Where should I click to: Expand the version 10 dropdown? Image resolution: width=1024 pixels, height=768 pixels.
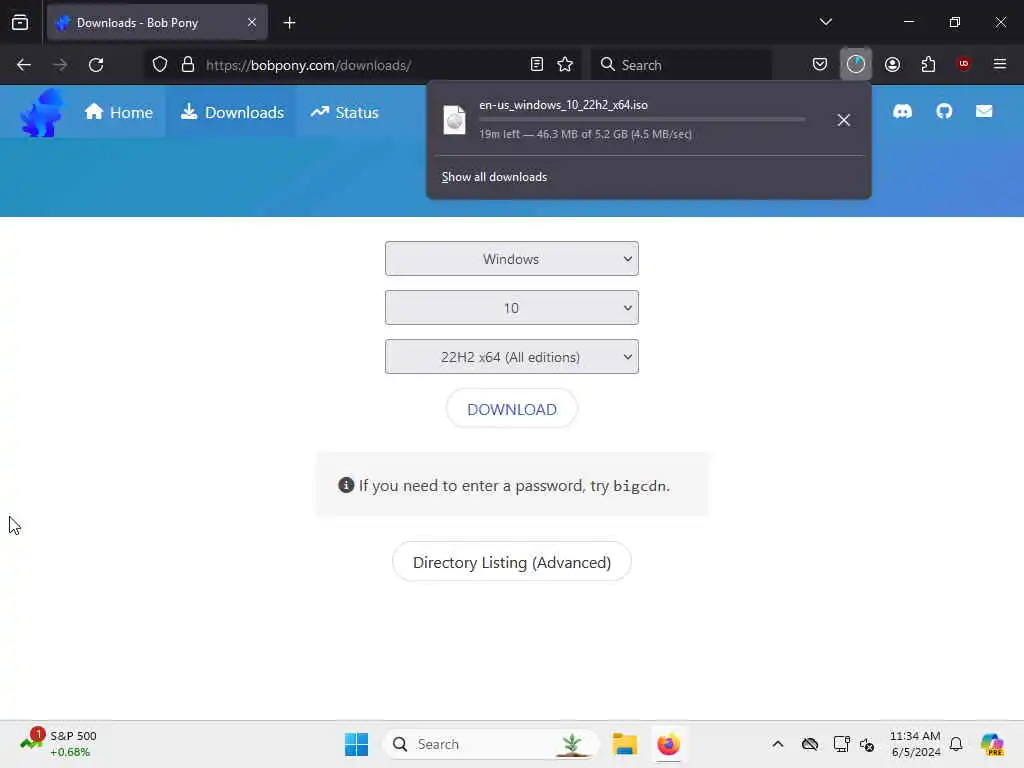[x=512, y=308]
